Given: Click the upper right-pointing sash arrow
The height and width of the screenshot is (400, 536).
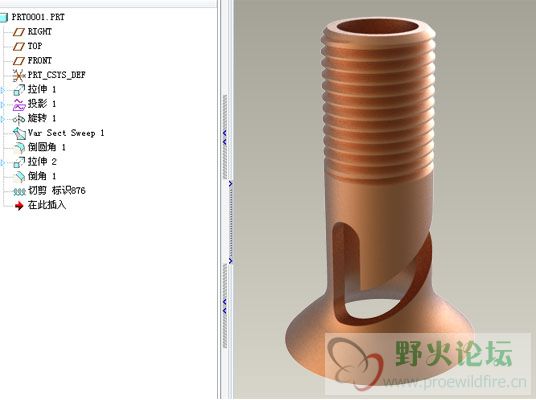Looking at the screenshot, I should pos(231,184).
